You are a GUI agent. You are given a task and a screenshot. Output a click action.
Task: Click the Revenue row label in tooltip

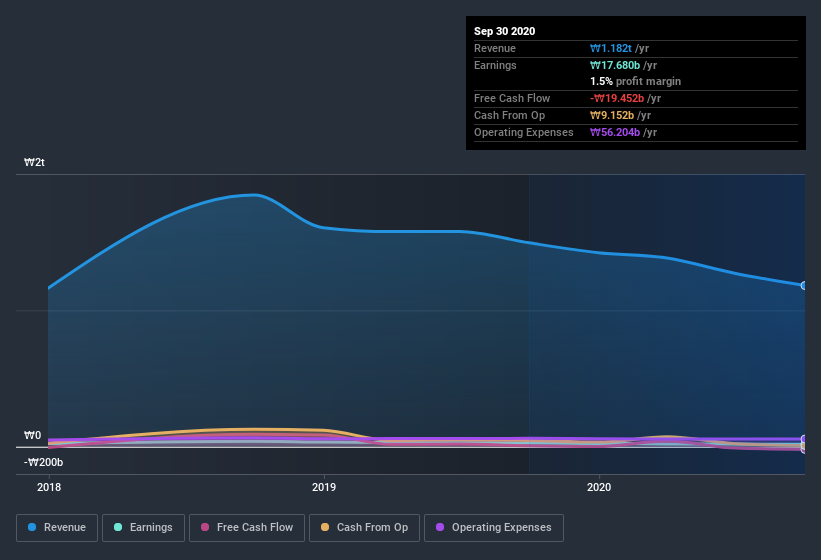(495, 48)
